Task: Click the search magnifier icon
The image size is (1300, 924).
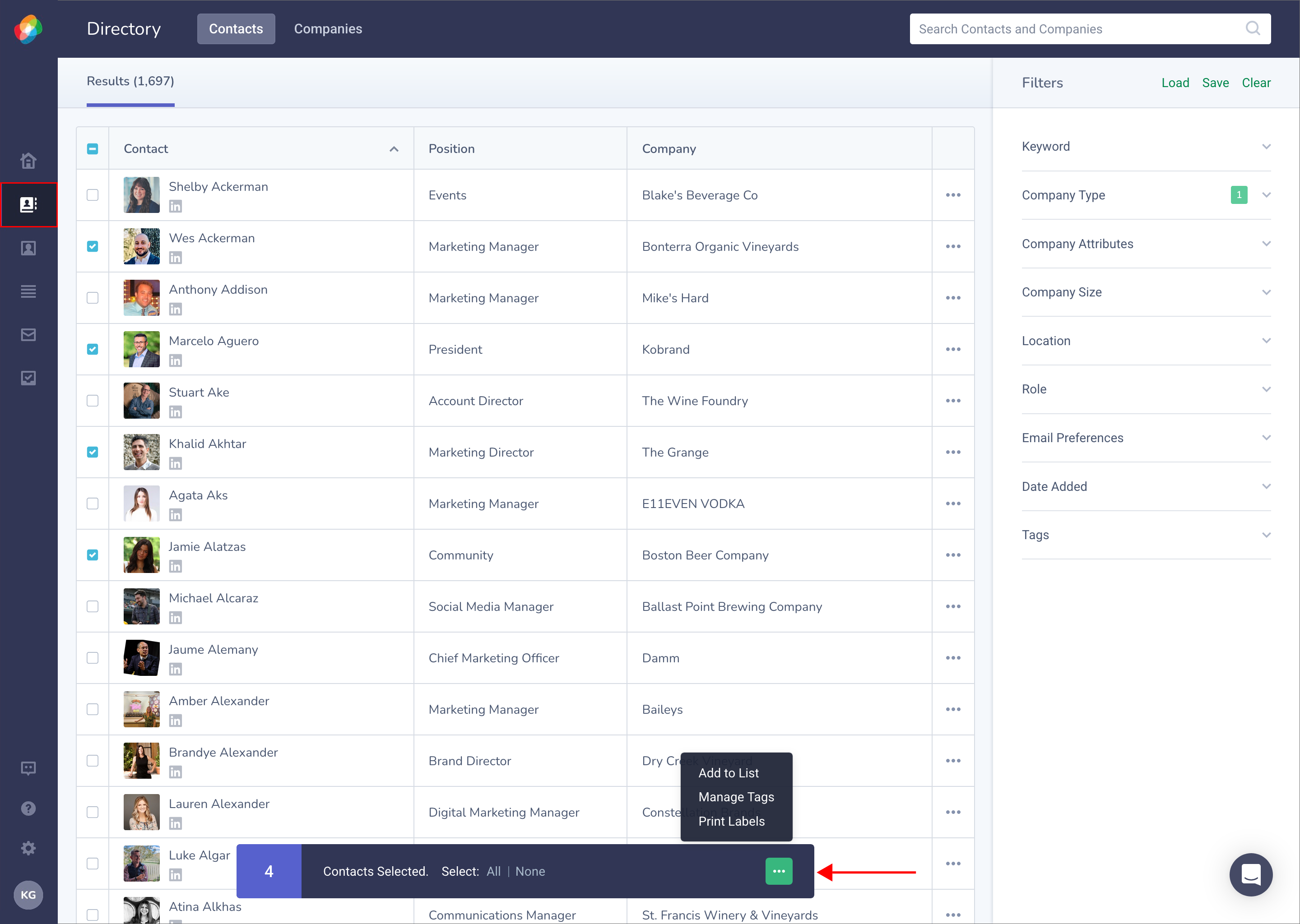Action: [1253, 28]
